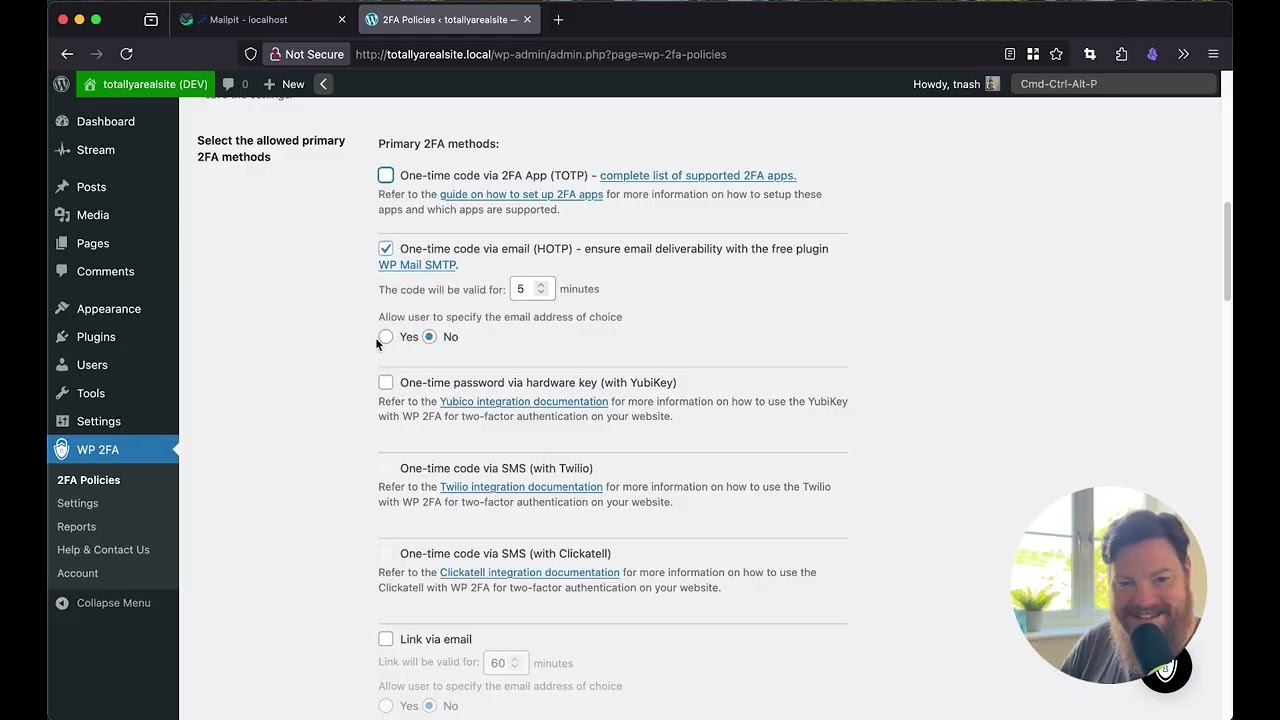Click the WordPress logo in admin bar
Screen dimensions: 1280x720
pyautogui.click(x=62, y=84)
